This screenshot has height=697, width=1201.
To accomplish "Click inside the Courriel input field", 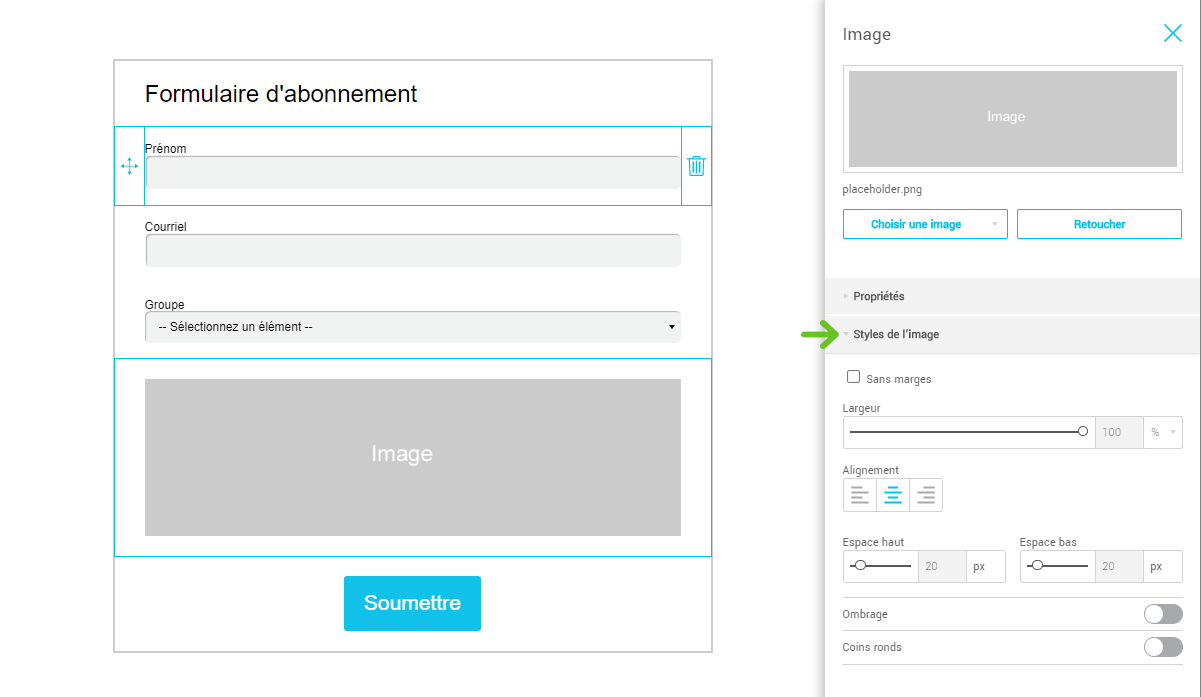I will [x=412, y=250].
